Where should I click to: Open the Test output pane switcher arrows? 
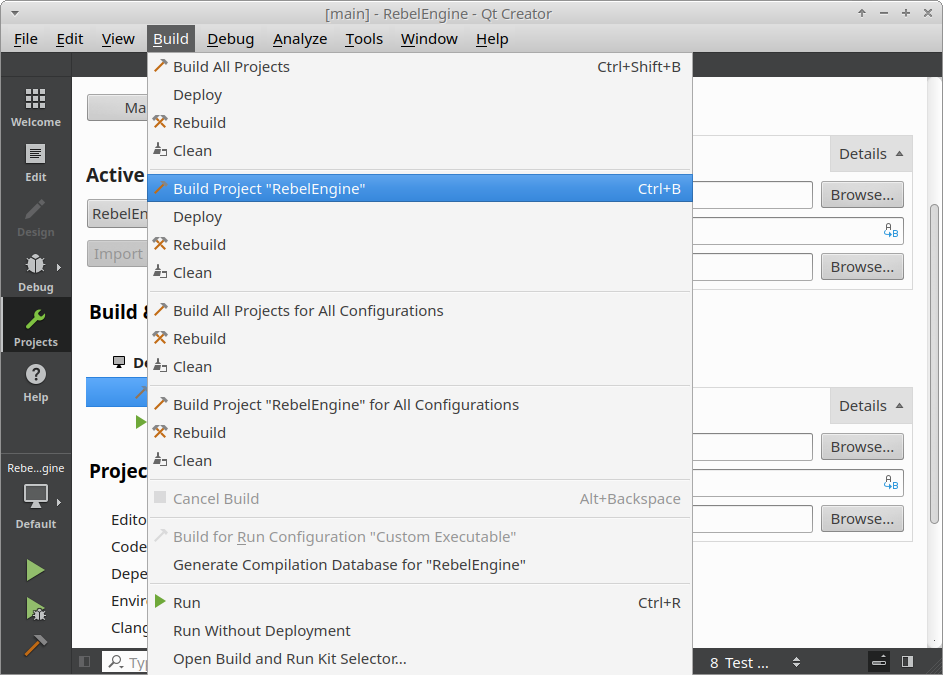click(796, 662)
